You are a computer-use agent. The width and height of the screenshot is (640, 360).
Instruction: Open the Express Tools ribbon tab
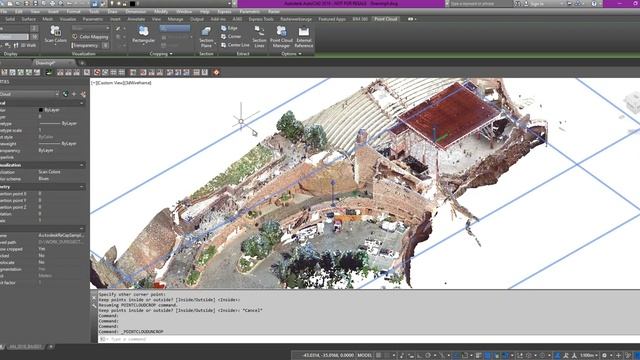[261, 19]
